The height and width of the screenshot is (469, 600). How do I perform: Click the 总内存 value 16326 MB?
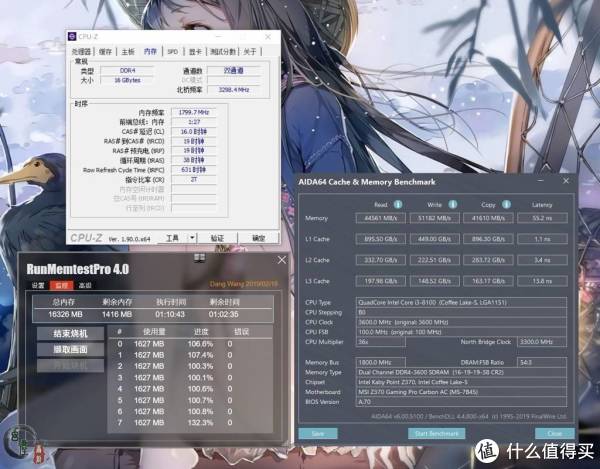click(65, 314)
